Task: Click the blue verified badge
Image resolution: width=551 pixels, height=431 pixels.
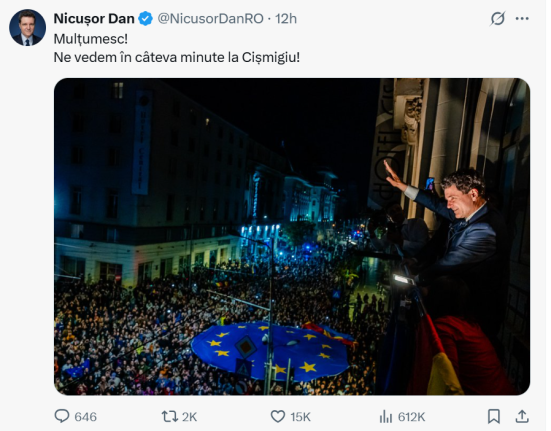Action: tap(145, 19)
